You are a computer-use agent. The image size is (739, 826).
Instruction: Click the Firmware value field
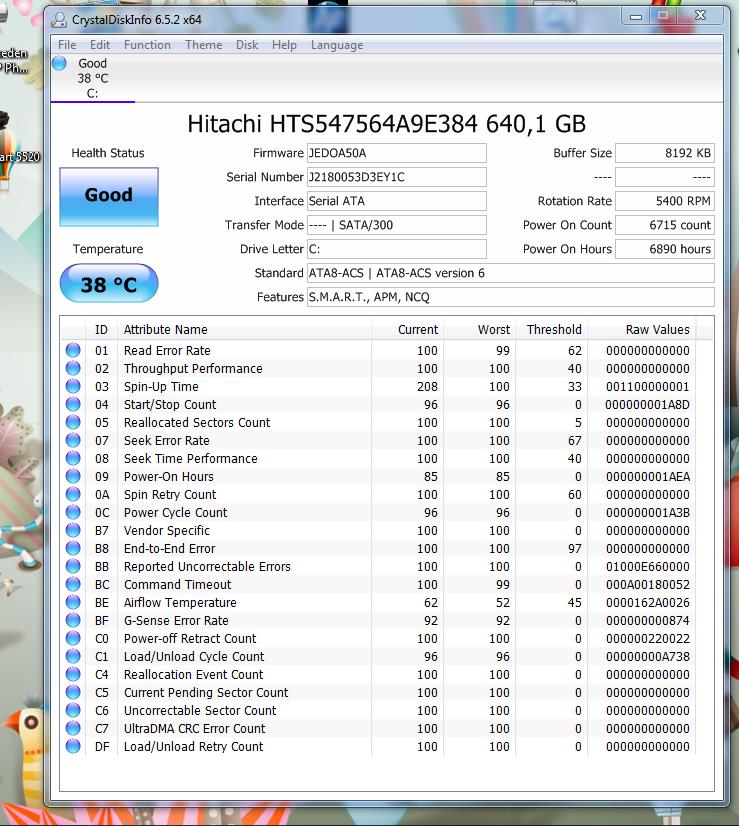[x=396, y=153]
